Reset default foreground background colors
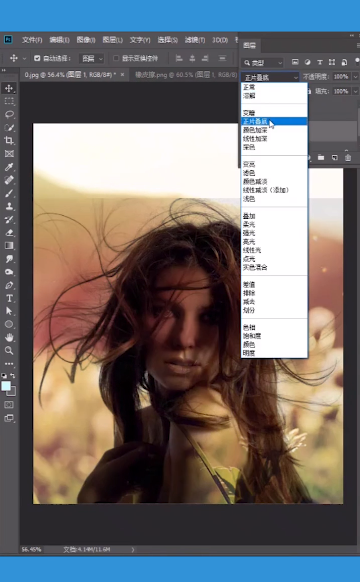The width and height of the screenshot is (360, 582). [4, 376]
